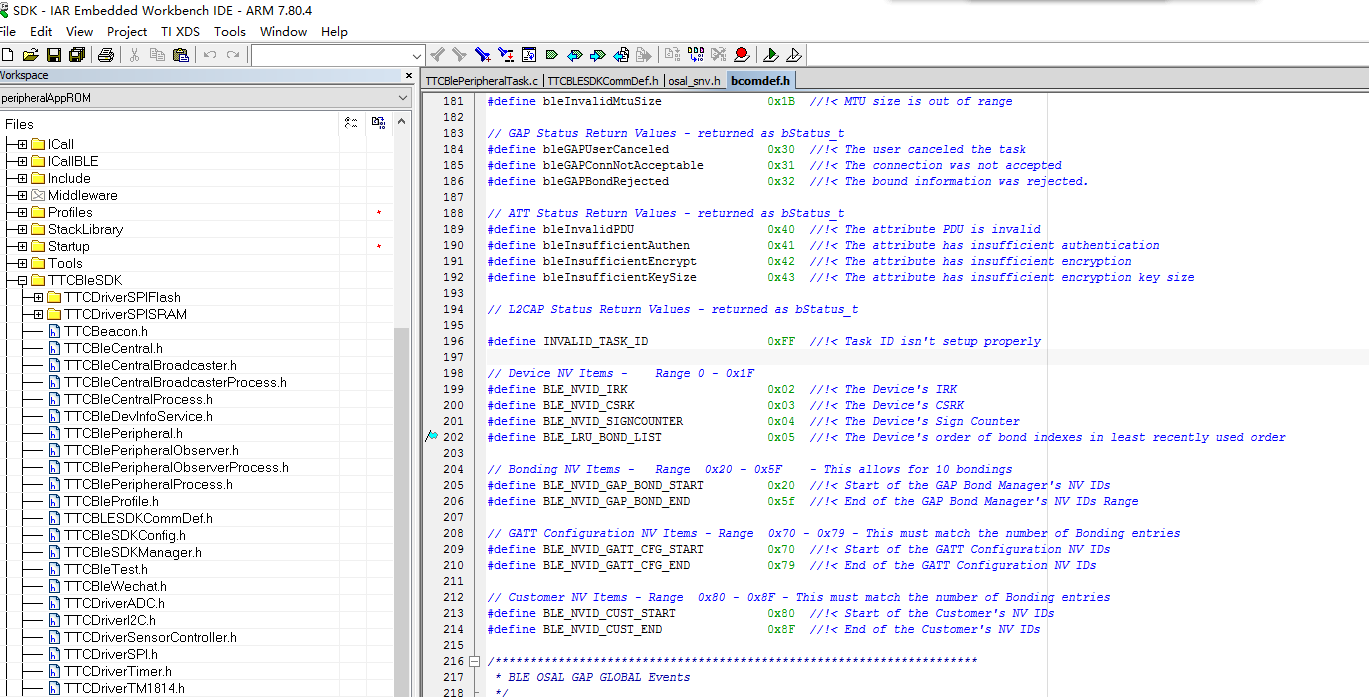Click the Navigate Backward icon
This screenshot has height=697, width=1369.
point(621,55)
